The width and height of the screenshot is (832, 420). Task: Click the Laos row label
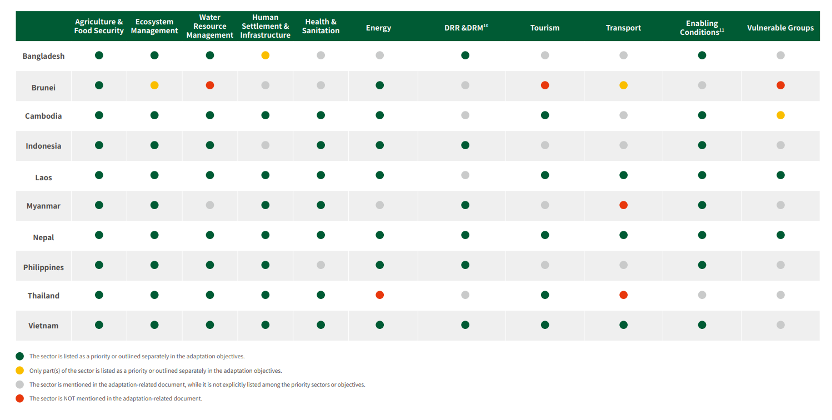point(44,178)
